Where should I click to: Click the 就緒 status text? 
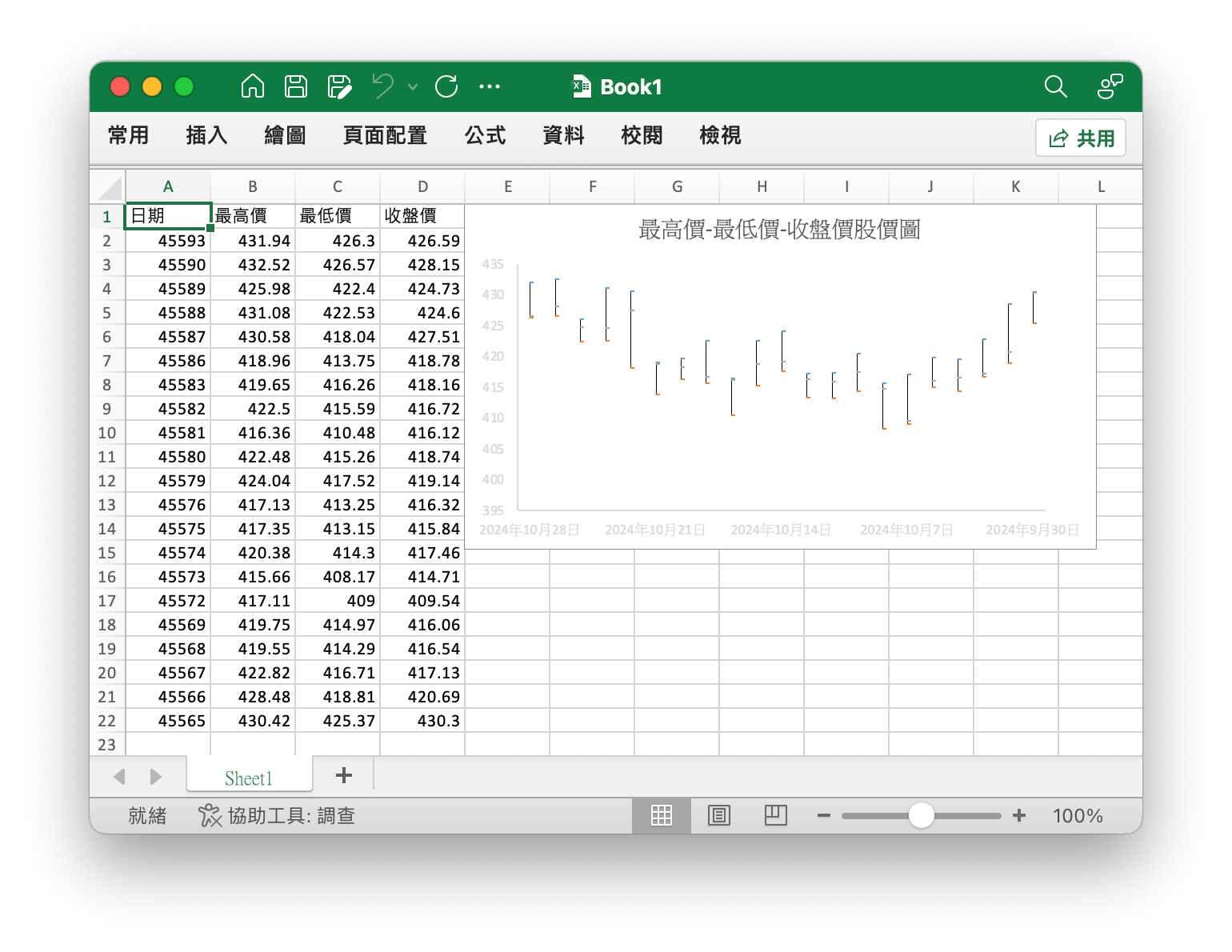click(x=148, y=815)
